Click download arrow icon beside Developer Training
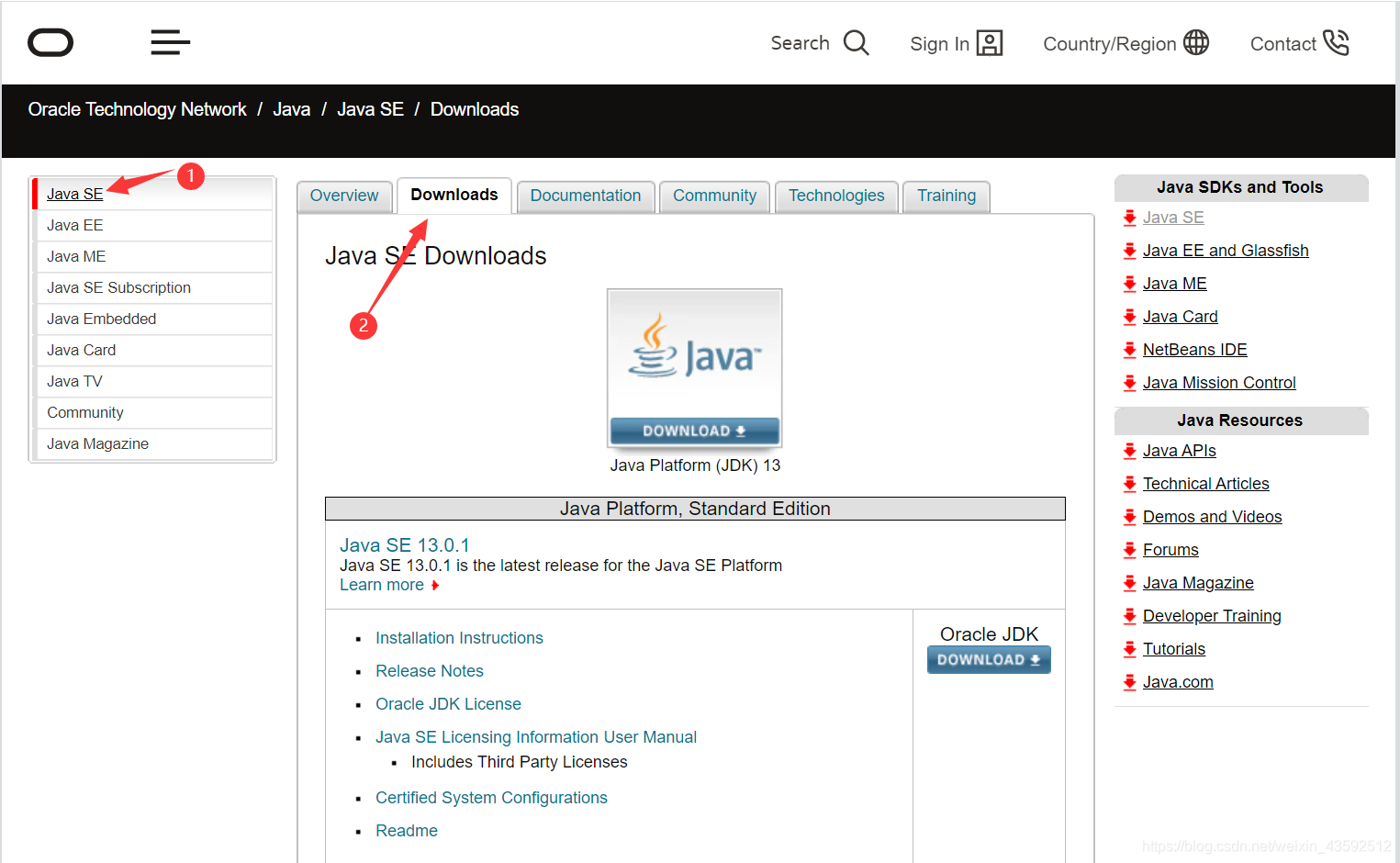1400x863 pixels. [1129, 616]
